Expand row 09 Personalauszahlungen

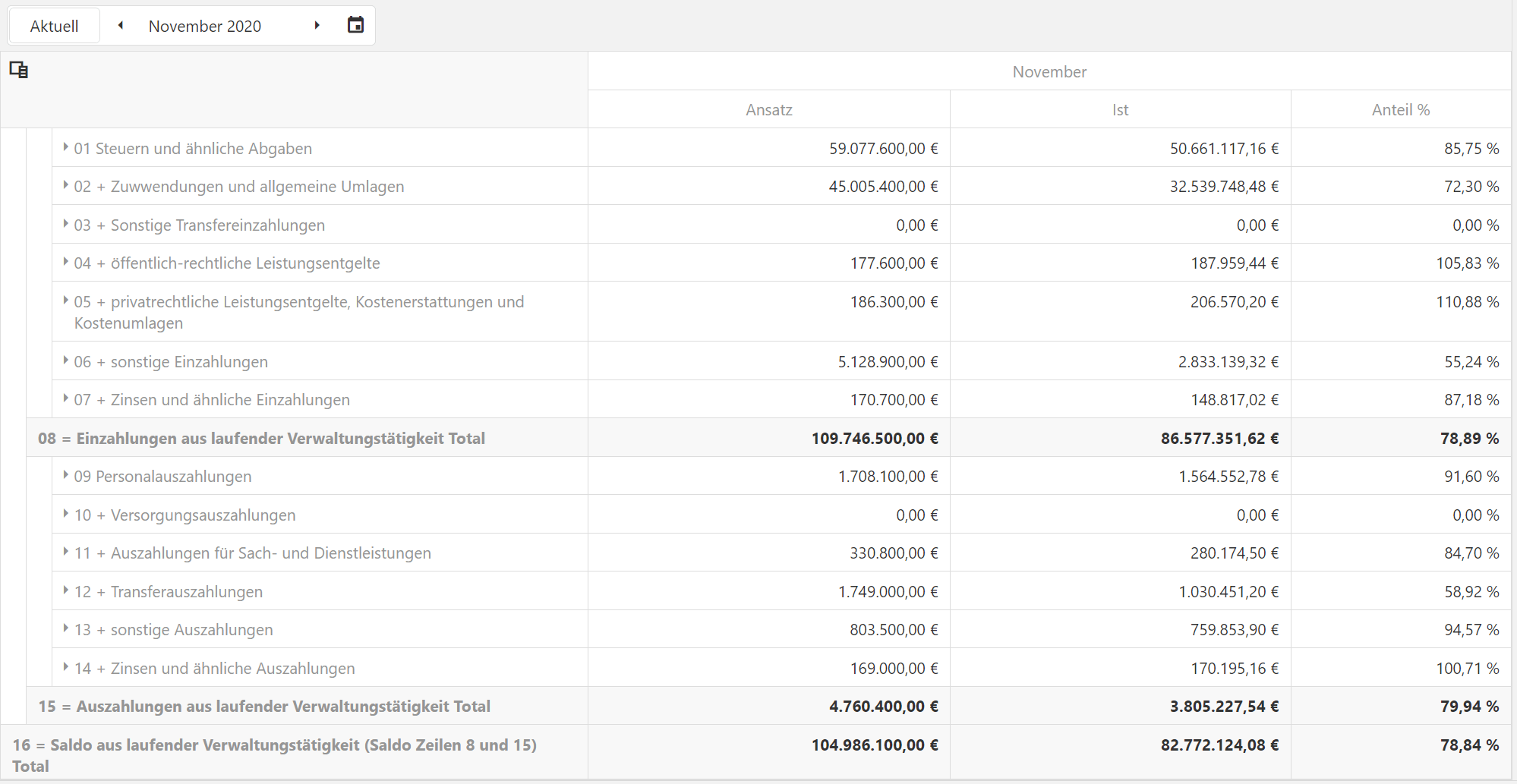coord(65,474)
